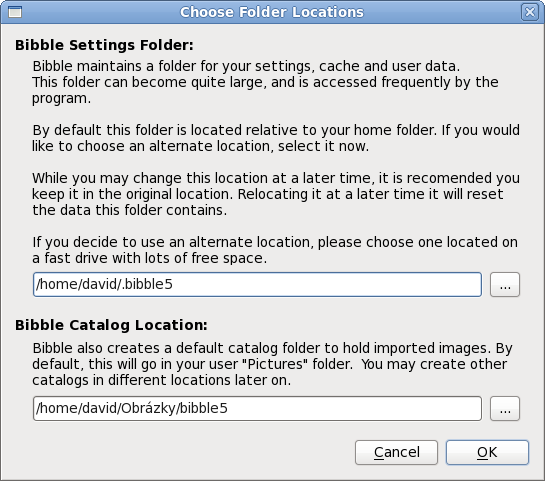545x481 pixels.
Task: Click the Bibble Catalog Location heading
Action: point(111,325)
